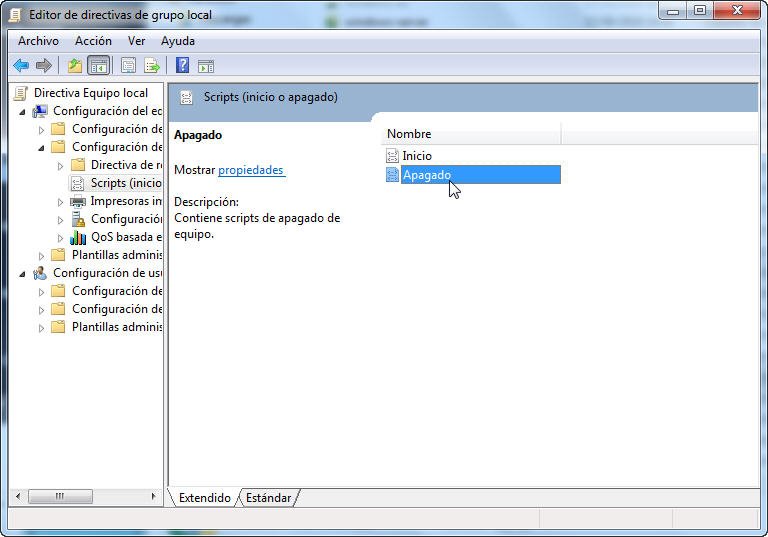Click the Scripts header icon in details pane

tap(186, 98)
